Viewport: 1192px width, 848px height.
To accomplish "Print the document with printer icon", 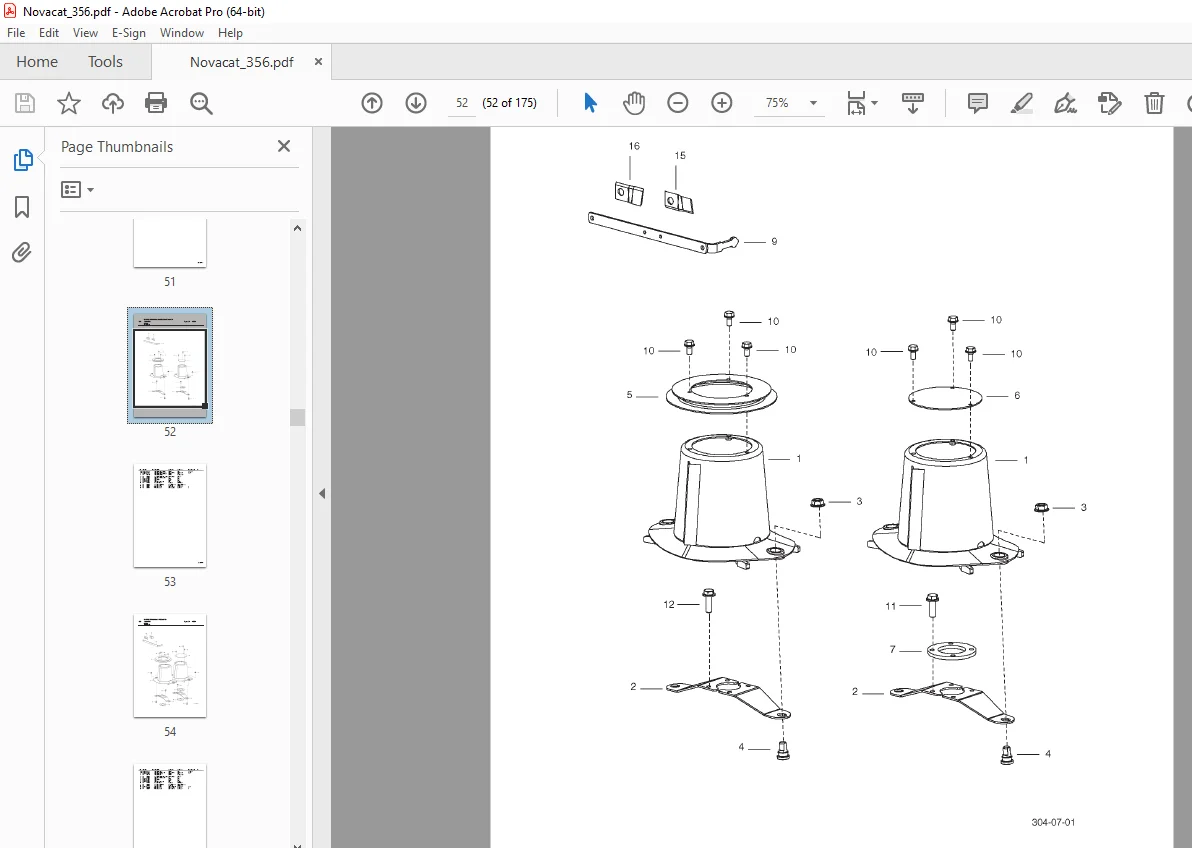I will [156, 103].
